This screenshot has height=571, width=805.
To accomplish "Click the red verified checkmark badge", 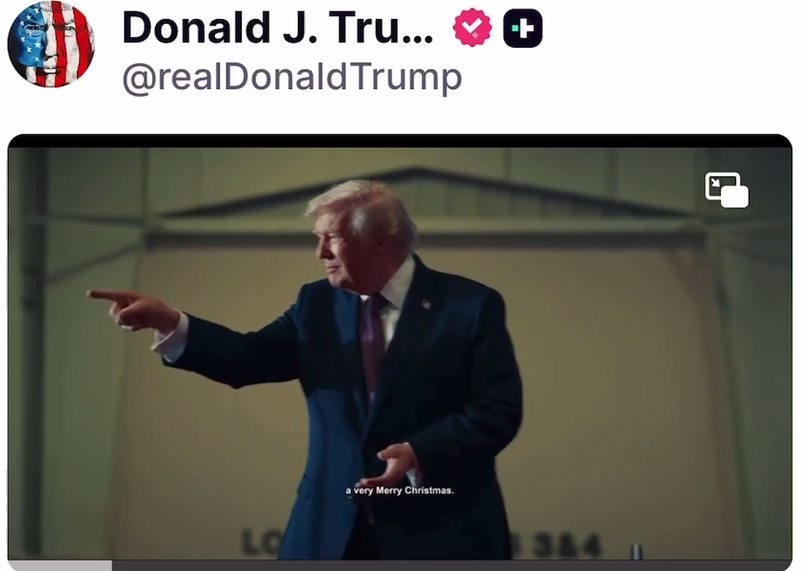I will pyautogui.click(x=472, y=28).
